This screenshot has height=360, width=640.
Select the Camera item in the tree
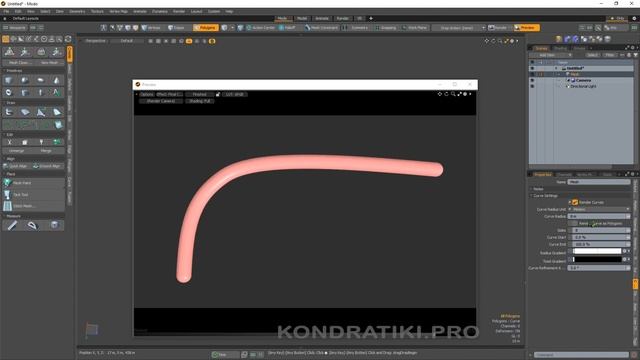[x=583, y=80]
